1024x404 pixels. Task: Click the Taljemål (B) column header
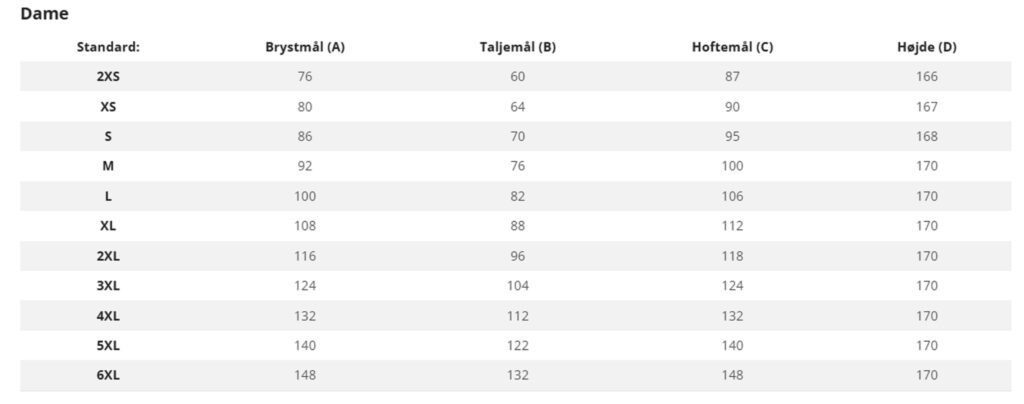tap(517, 47)
